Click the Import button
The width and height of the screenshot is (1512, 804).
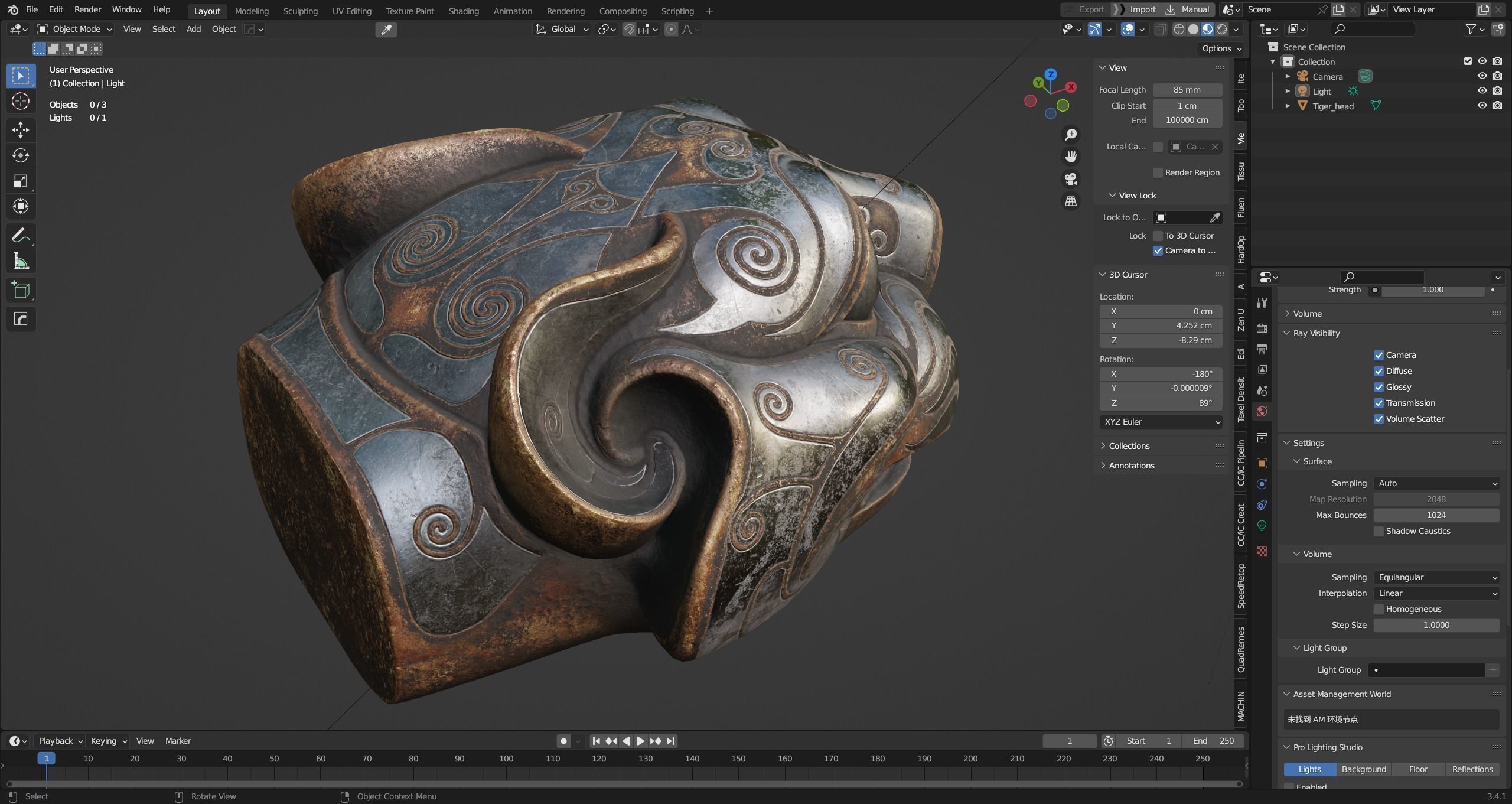coord(1136,9)
